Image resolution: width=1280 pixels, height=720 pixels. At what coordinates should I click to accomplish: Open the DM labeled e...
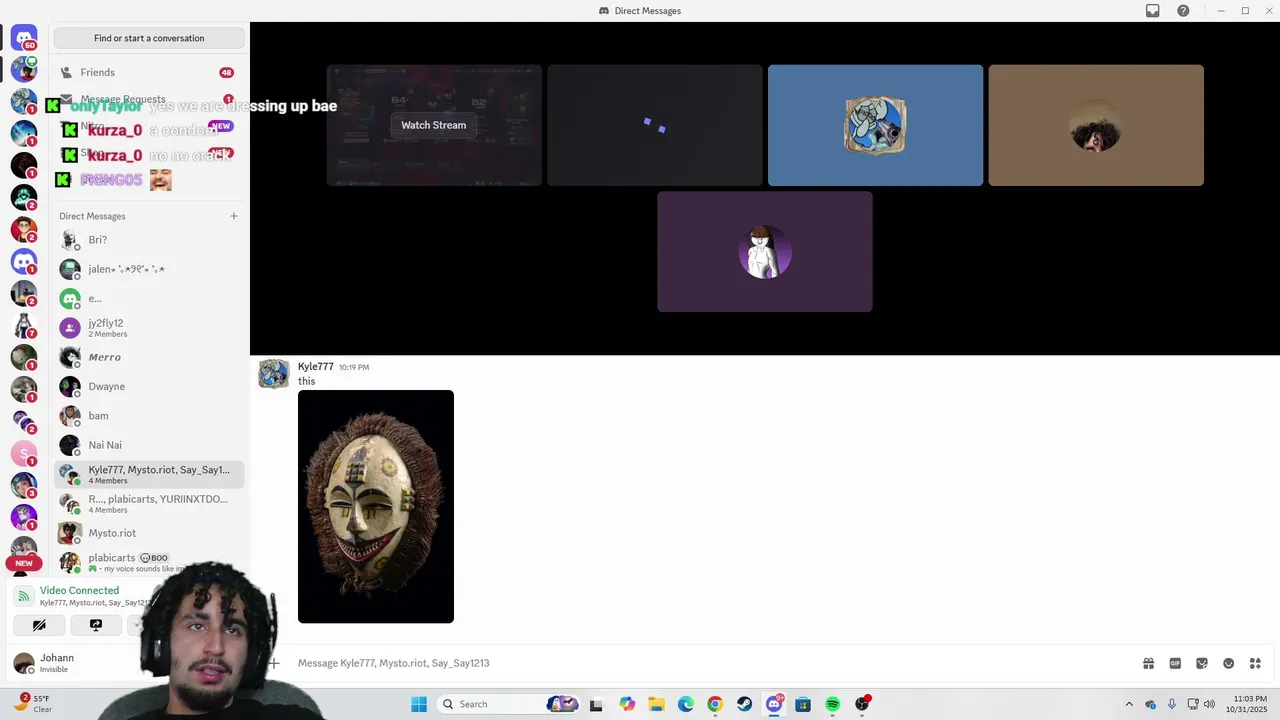point(149,298)
